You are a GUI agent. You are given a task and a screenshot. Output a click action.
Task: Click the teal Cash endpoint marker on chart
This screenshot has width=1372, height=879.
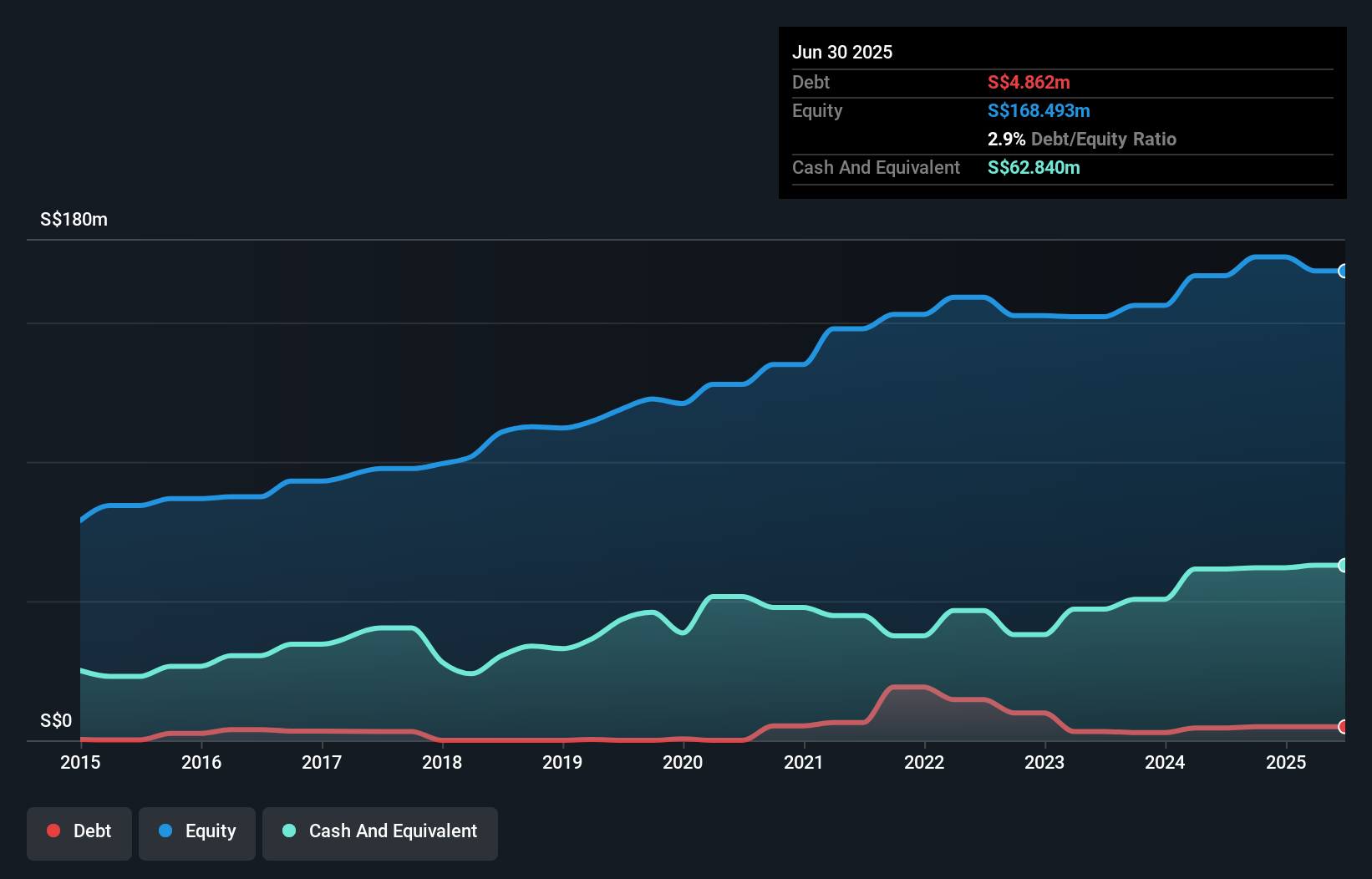pyautogui.click(x=1343, y=566)
